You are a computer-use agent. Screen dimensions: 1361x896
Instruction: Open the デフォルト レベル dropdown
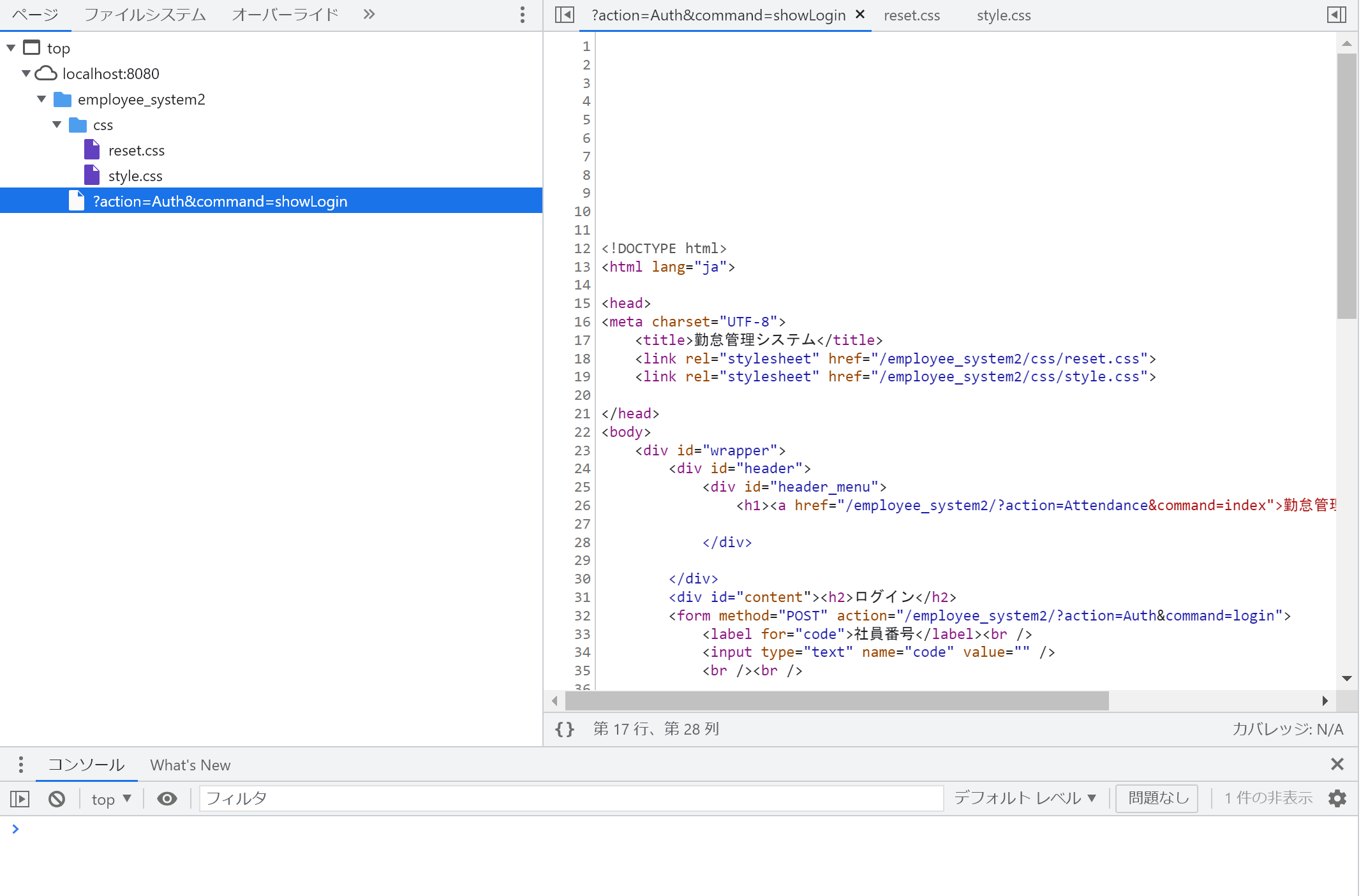click(x=1023, y=797)
